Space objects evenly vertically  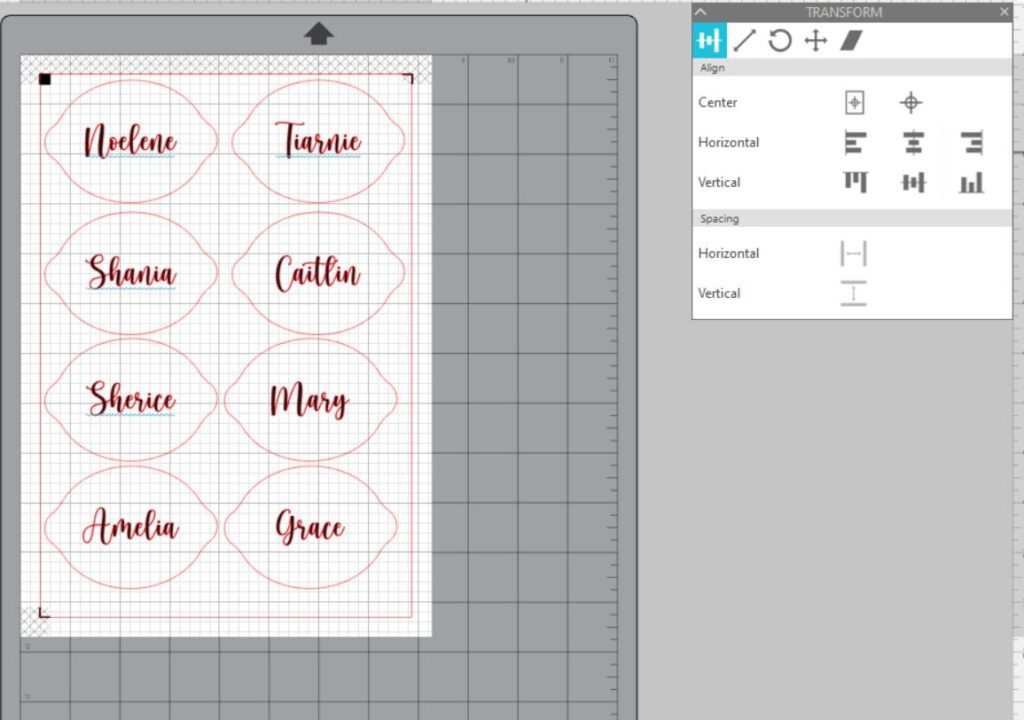[x=853, y=293]
